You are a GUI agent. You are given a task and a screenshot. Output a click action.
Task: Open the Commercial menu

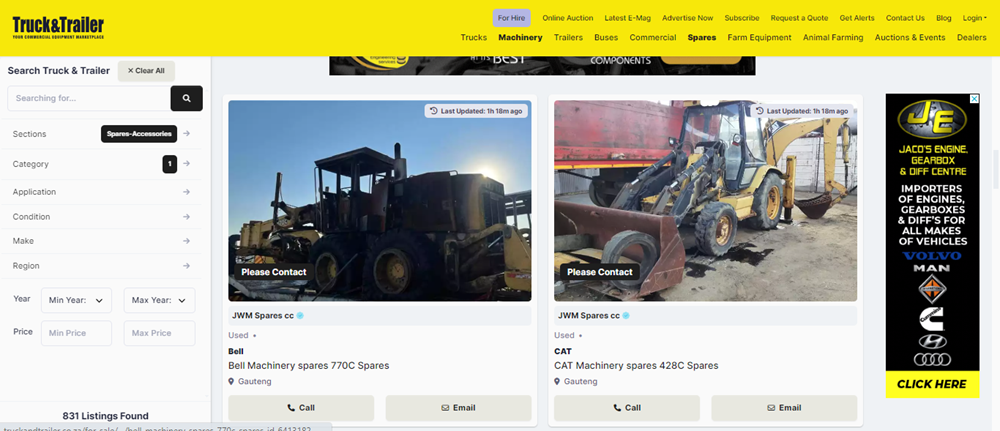click(x=652, y=38)
